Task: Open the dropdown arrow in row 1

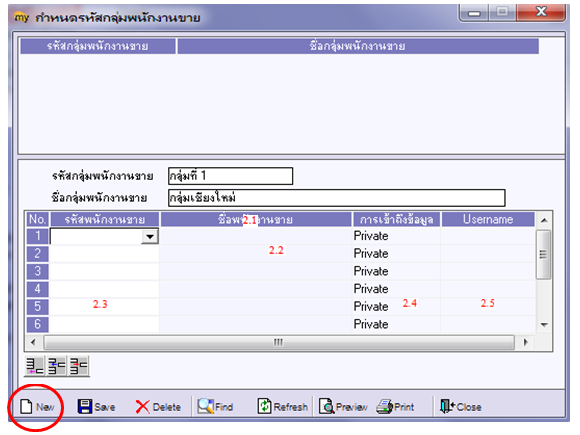Action: pyautogui.click(x=150, y=236)
